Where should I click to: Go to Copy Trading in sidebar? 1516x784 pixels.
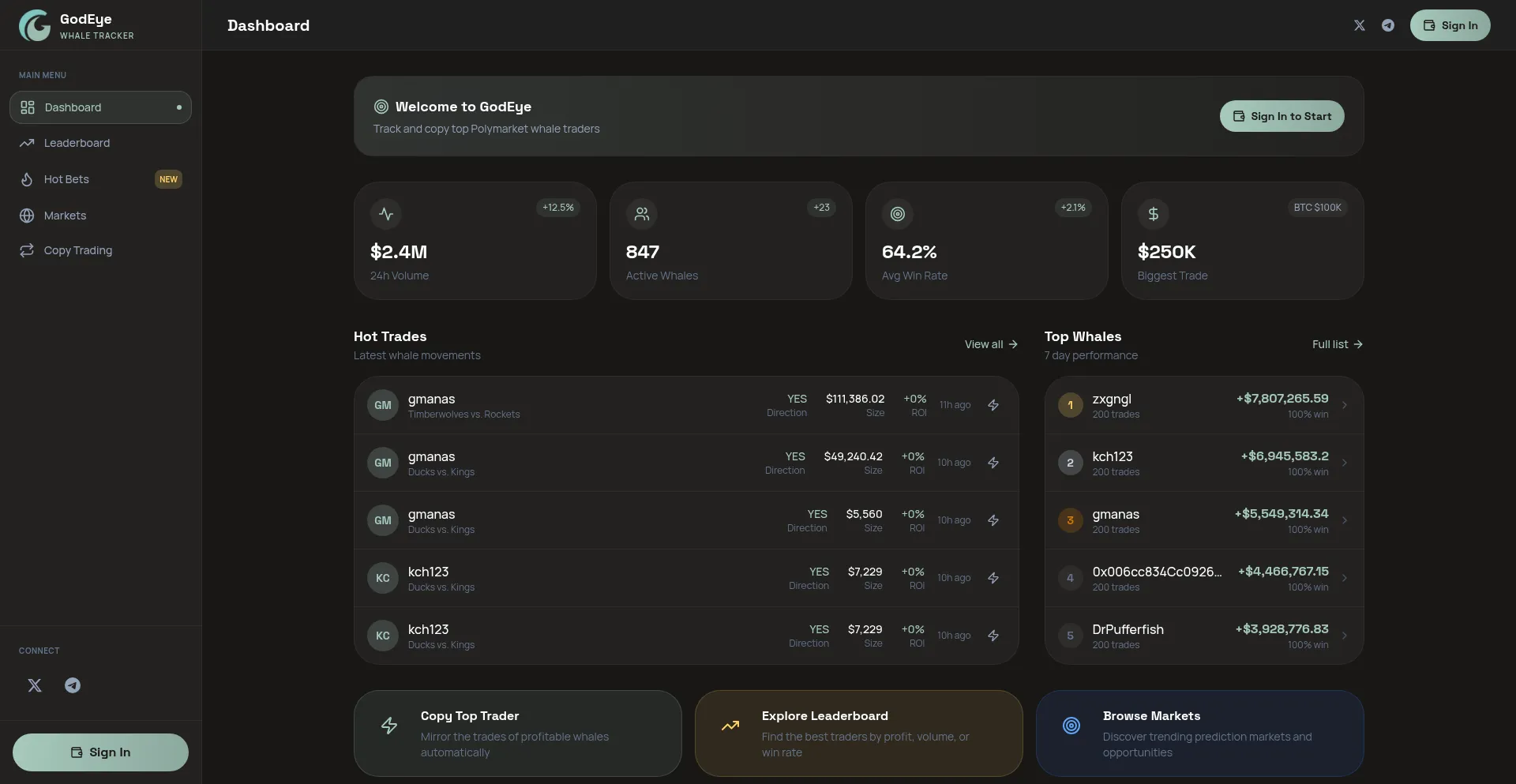(77, 250)
